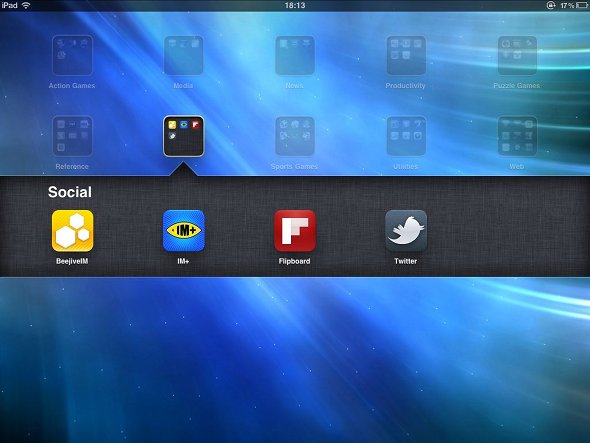Open the Media folder
This screenshot has width=590, height=443.
tap(184, 55)
